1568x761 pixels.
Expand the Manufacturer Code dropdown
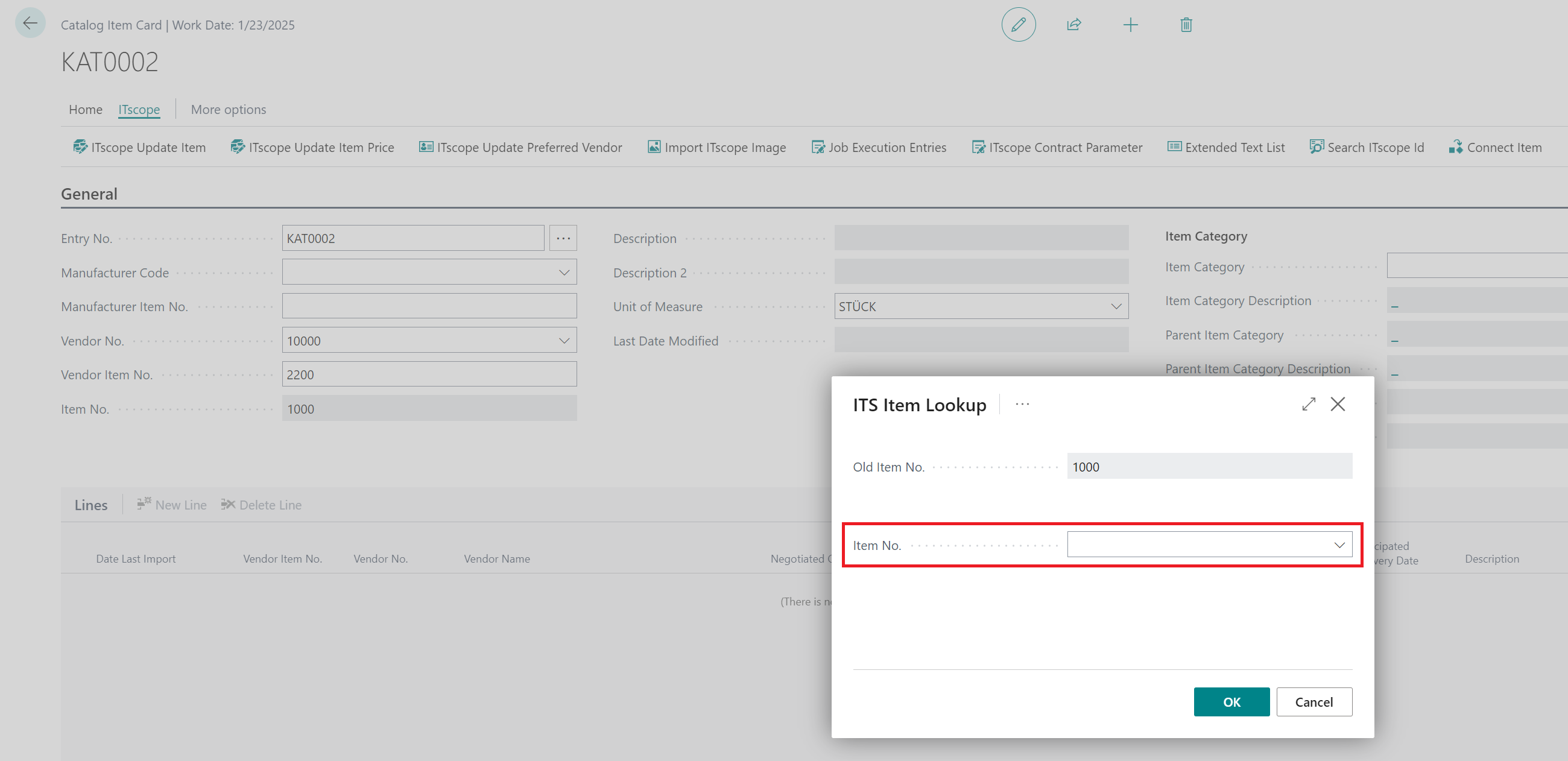(x=564, y=272)
